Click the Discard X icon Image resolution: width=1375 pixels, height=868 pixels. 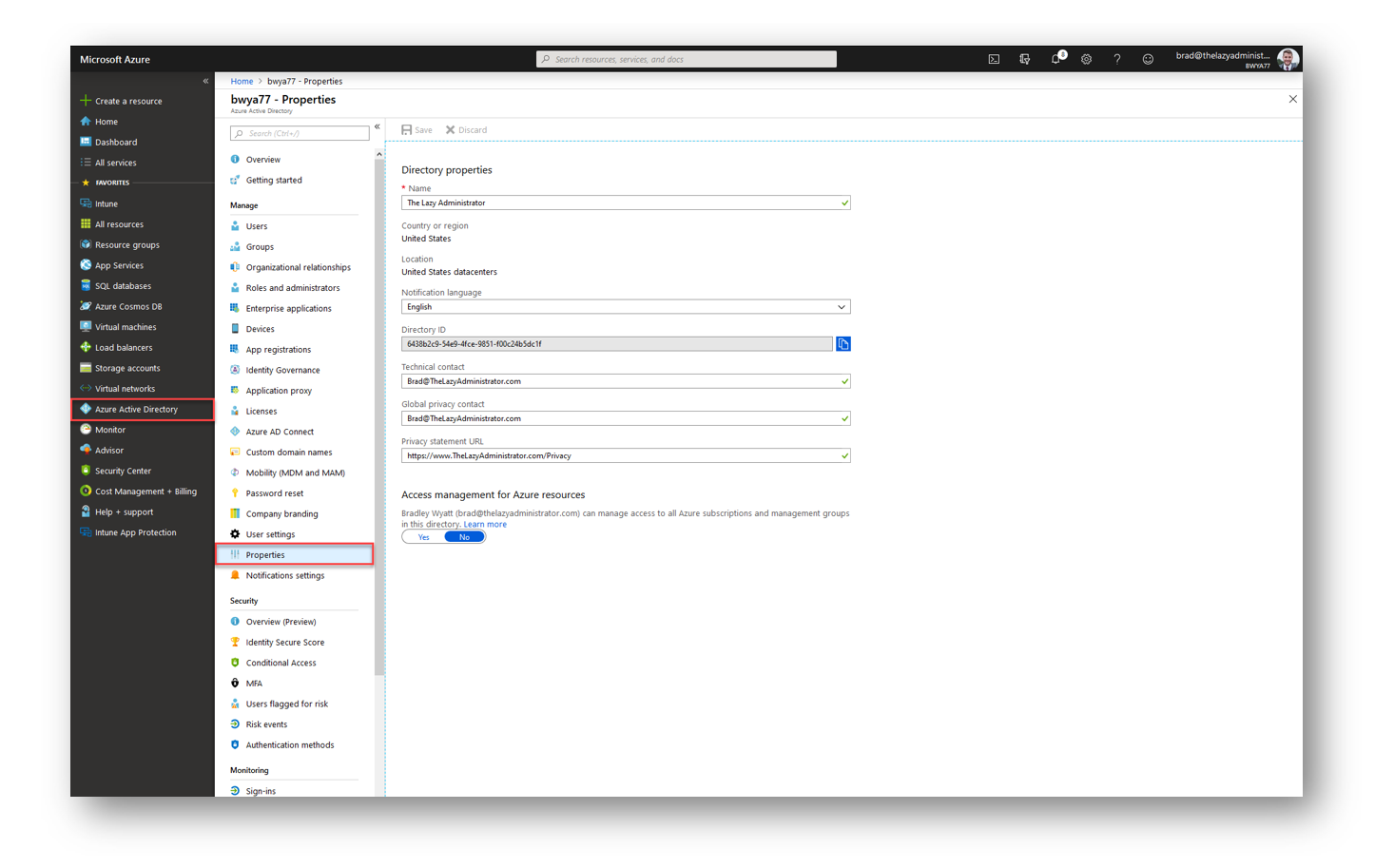click(451, 130)
